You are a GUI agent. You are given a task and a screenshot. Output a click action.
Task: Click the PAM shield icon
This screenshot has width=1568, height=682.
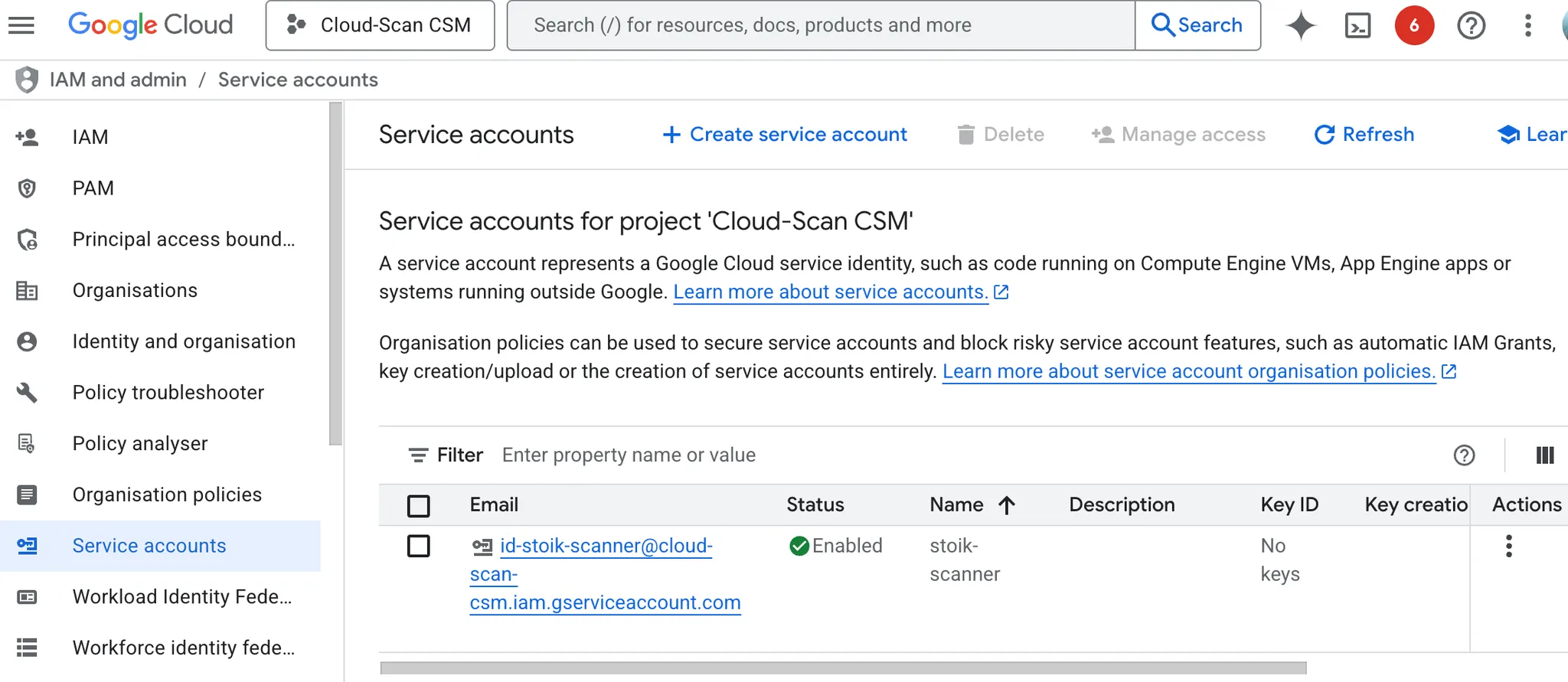(x=27, y=188)
